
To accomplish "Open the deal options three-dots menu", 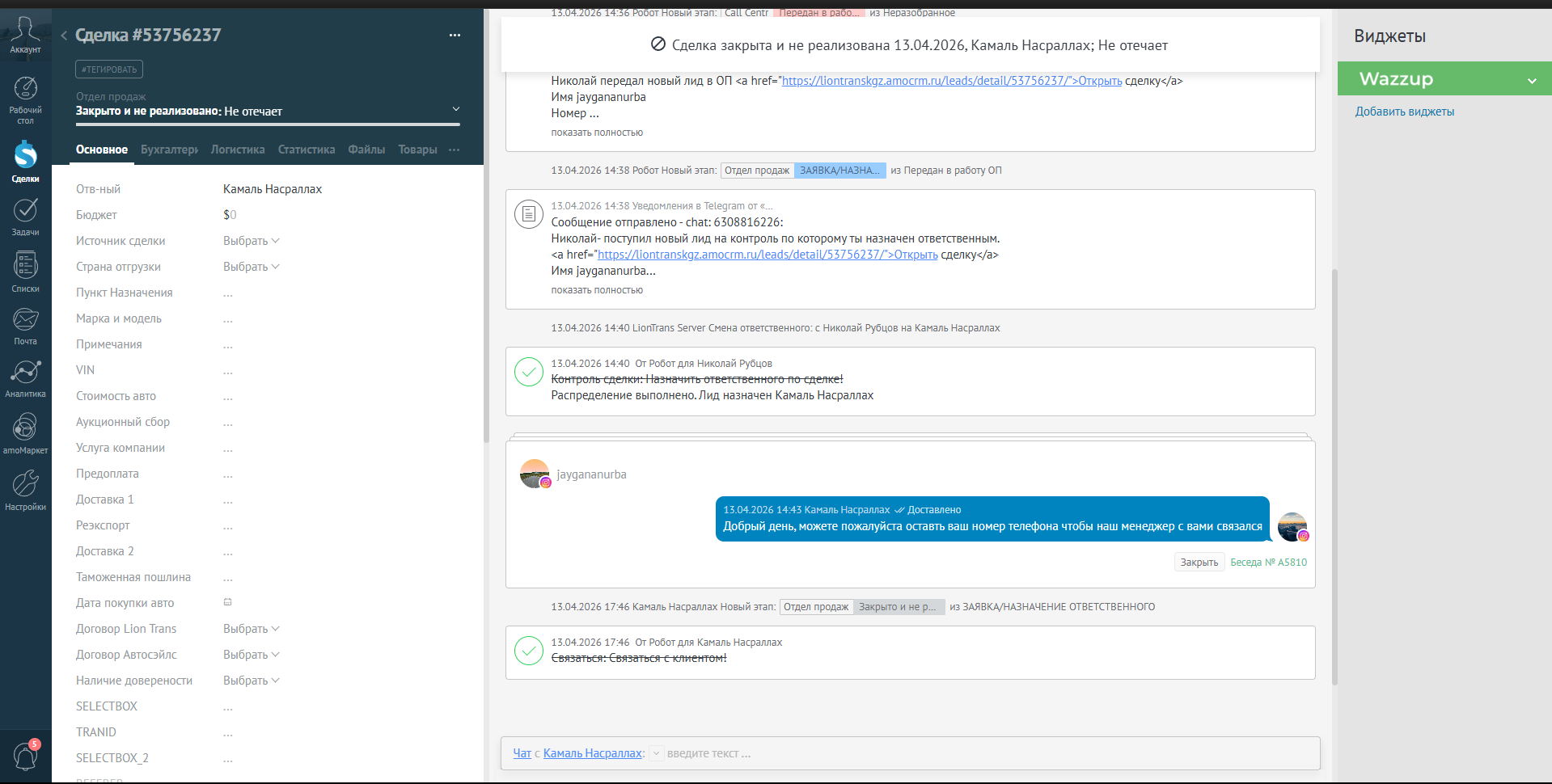I will coord(455,35).
